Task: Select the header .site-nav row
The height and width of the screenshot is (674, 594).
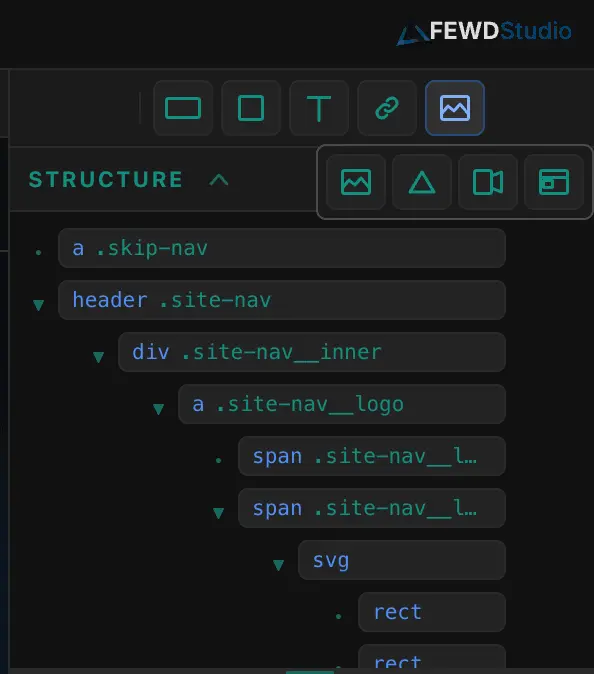Action: point(282,300)
